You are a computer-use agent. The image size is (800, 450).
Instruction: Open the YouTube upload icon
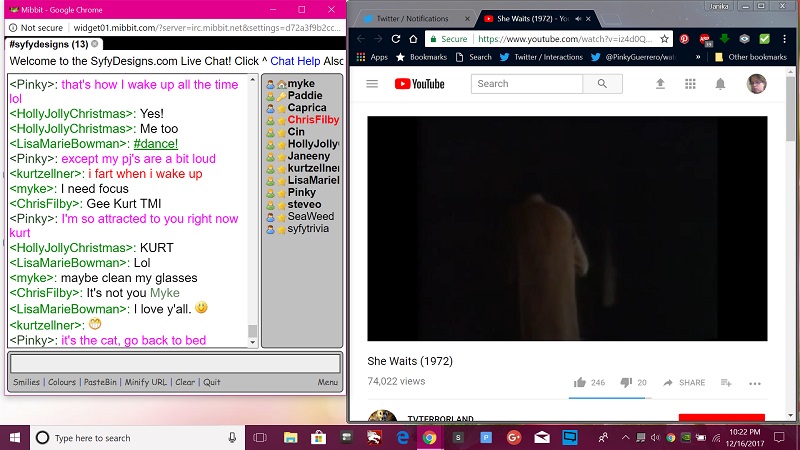pos(660,84)
